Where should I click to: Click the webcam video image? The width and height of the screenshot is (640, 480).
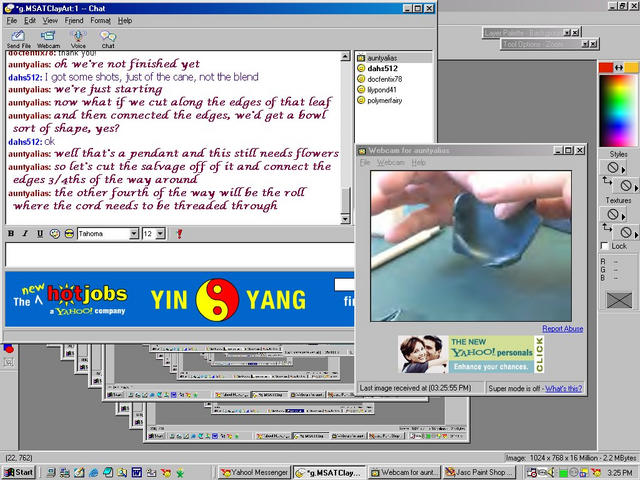[471, 246]
